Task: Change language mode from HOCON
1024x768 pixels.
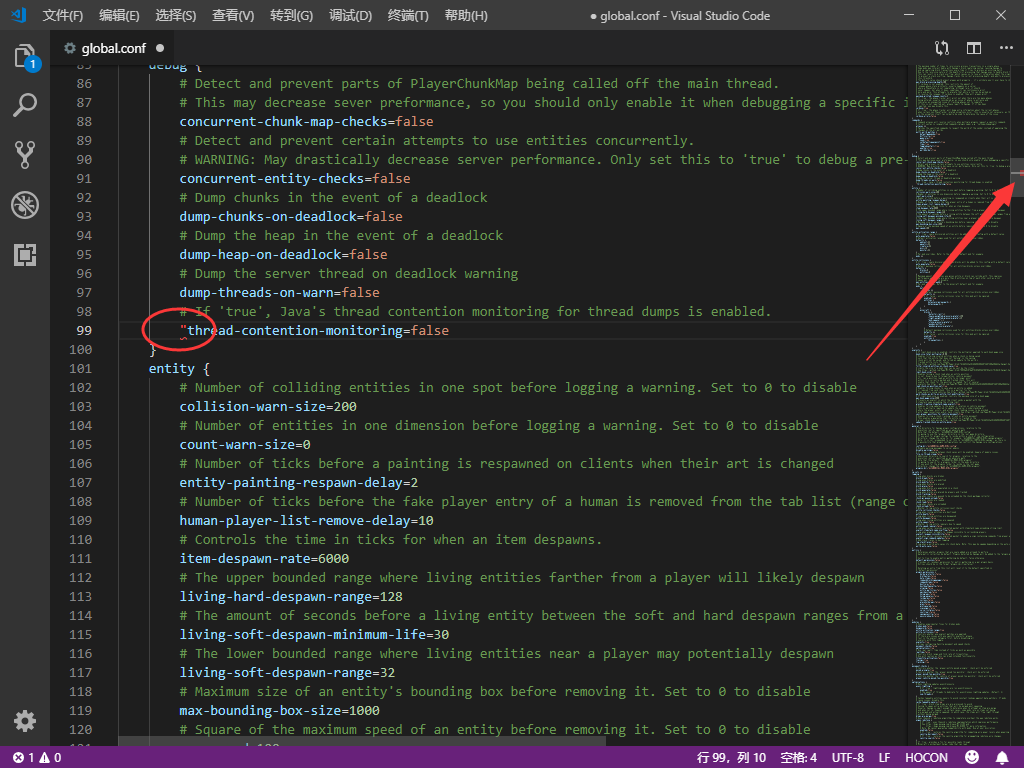Action: [926, 757]
